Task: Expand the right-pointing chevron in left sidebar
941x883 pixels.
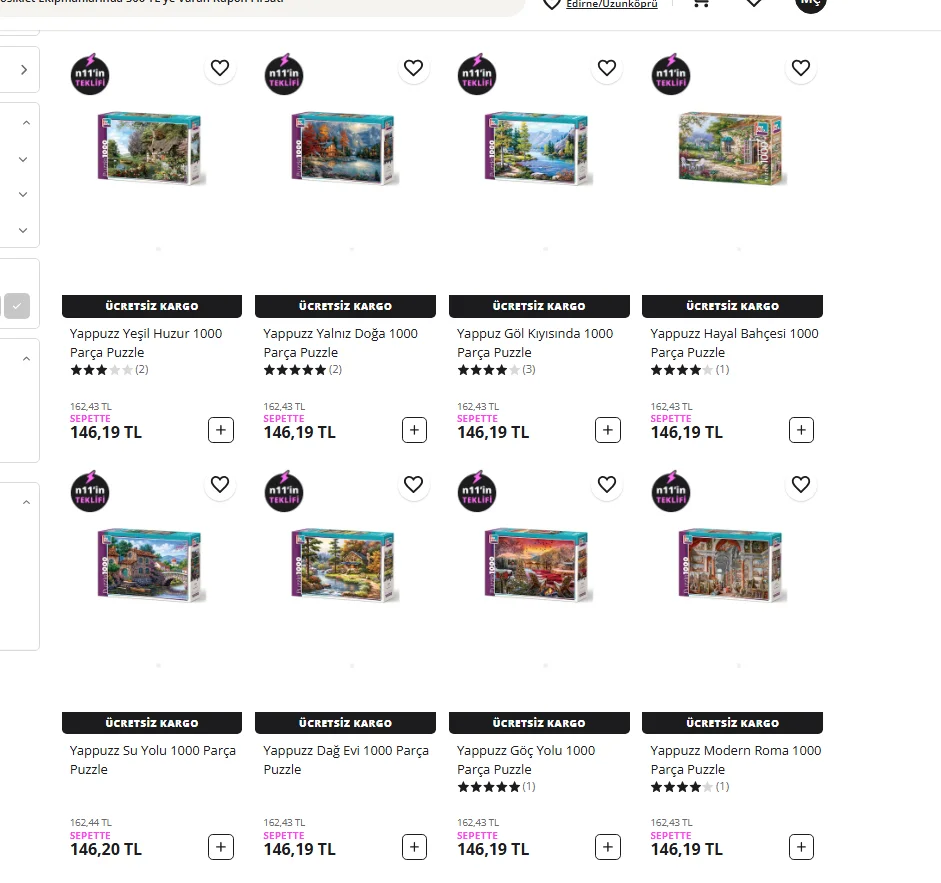Action: click(24, 70)
